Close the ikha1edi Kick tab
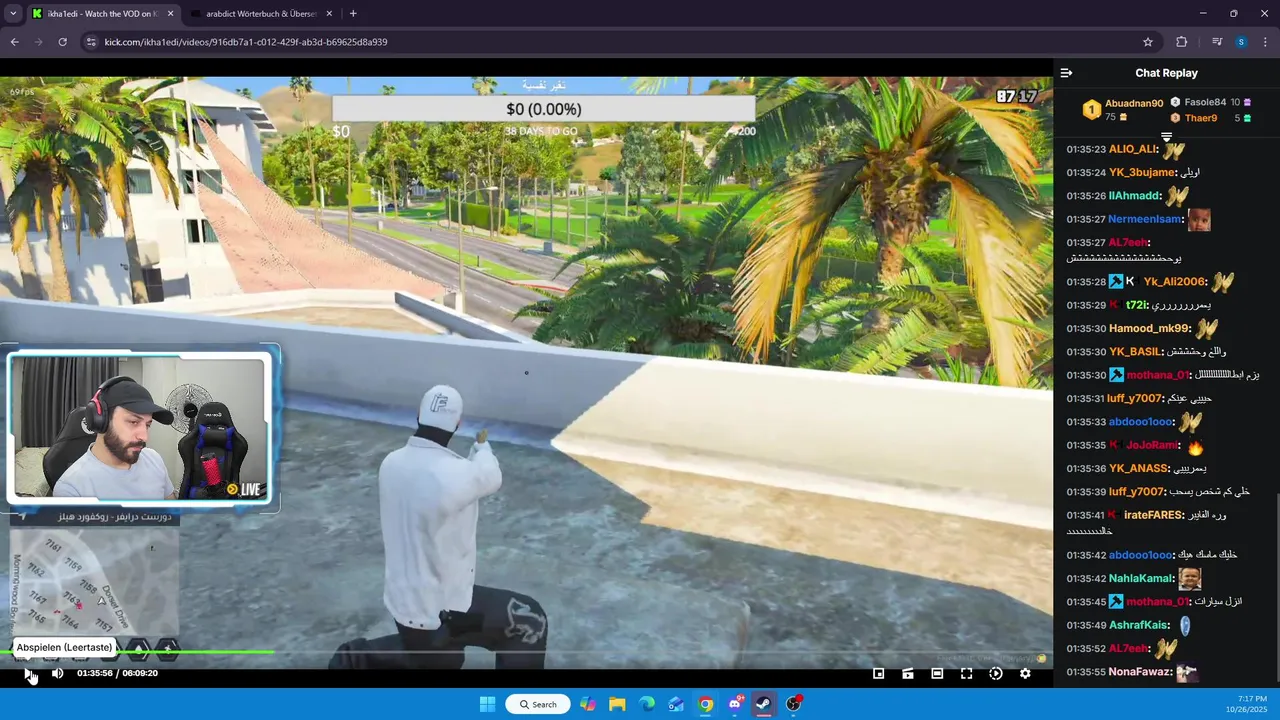This screenshot has width=1280, height=720. click(x=170, y=14)
